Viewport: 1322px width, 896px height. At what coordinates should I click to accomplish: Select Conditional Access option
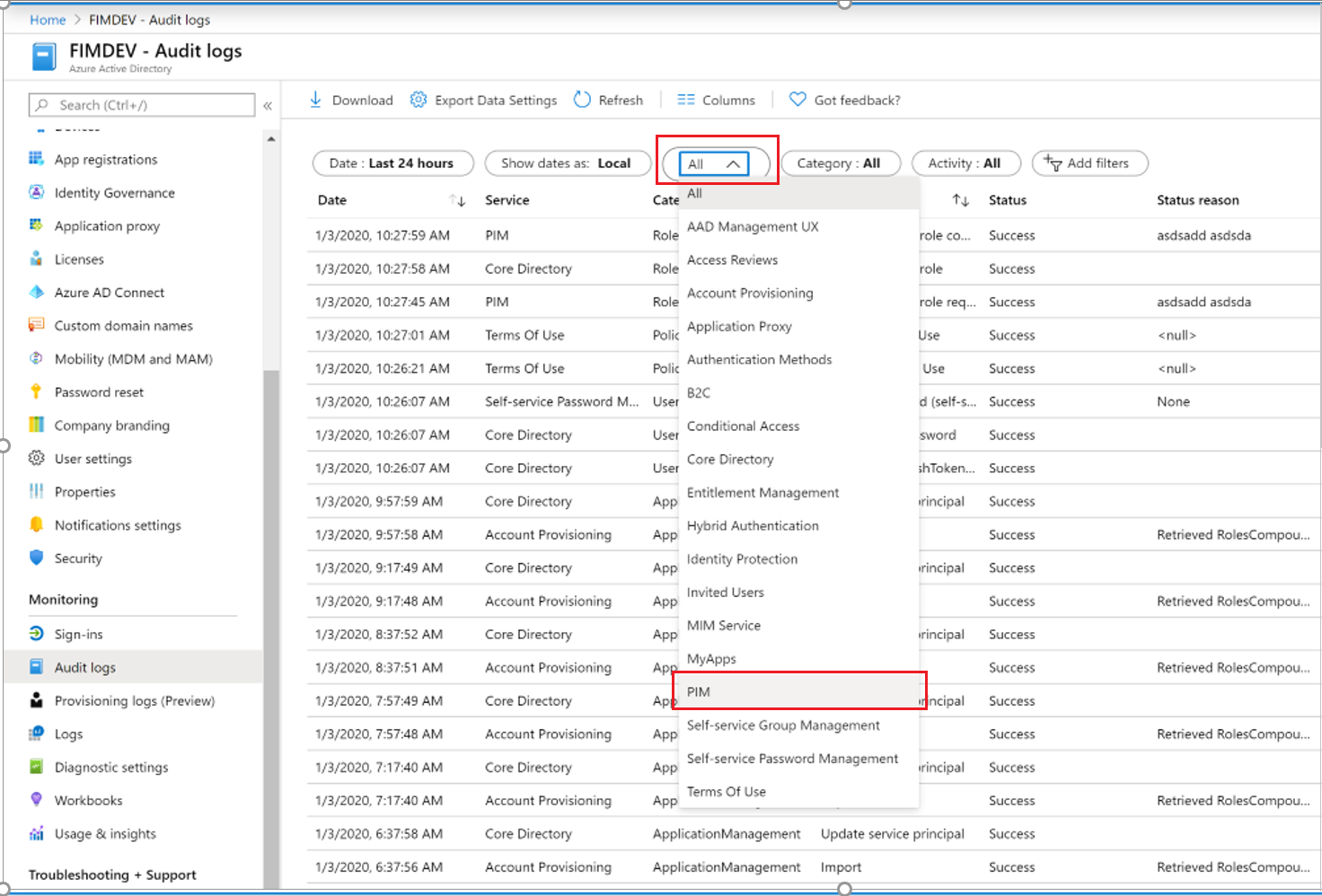tap(798, 426)
